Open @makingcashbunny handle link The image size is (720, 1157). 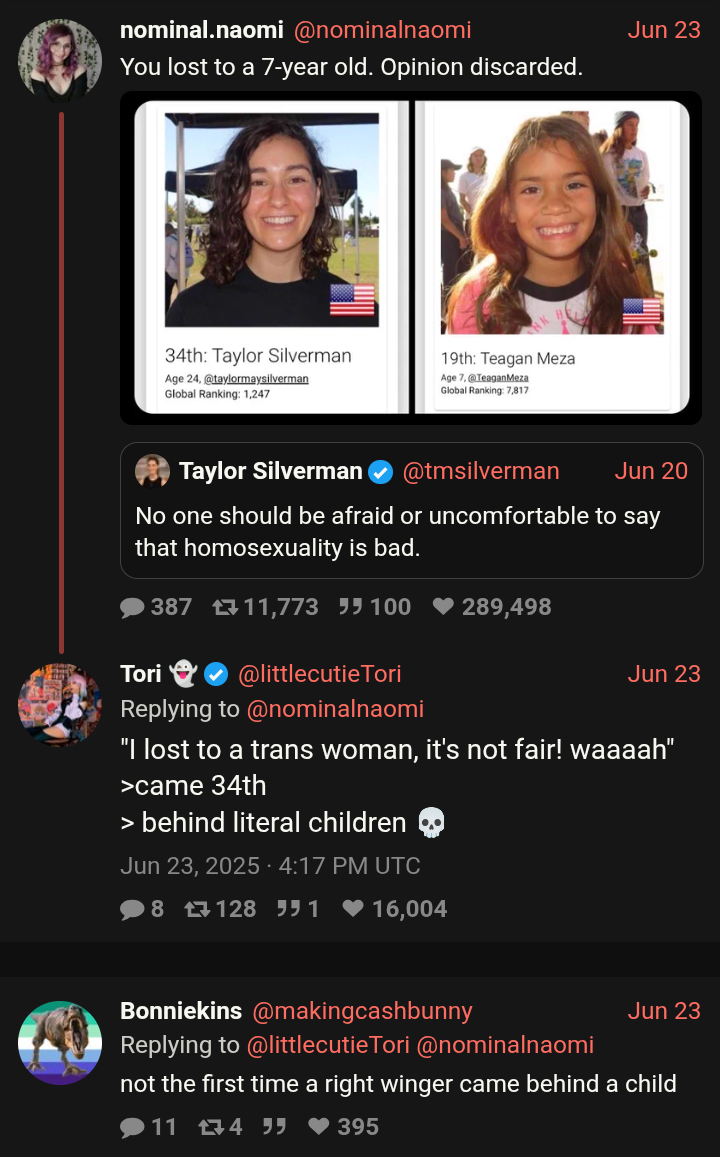(362, 1011)
